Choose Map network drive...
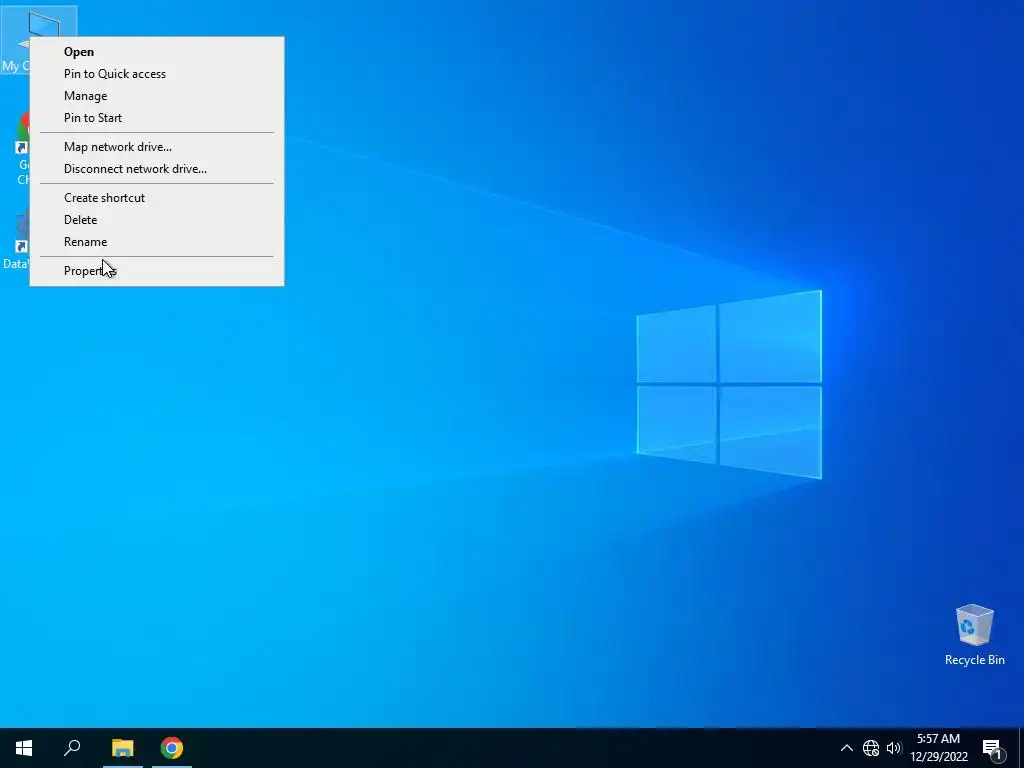 coord(157,147)
